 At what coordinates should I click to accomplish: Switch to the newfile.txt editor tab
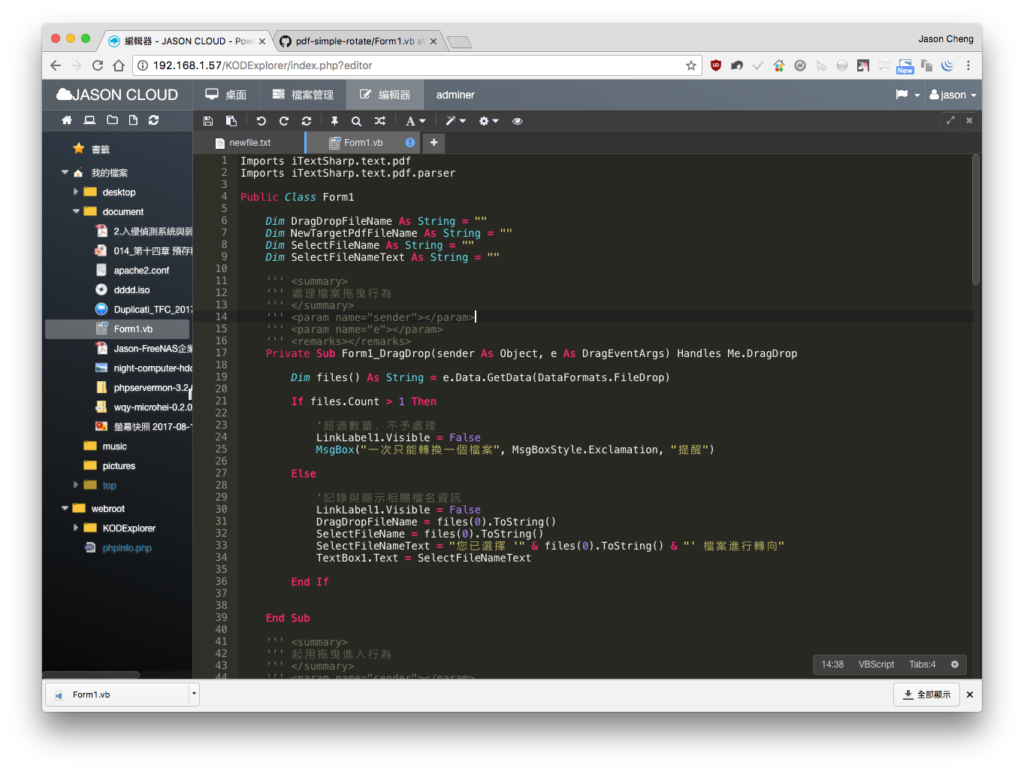249,142
